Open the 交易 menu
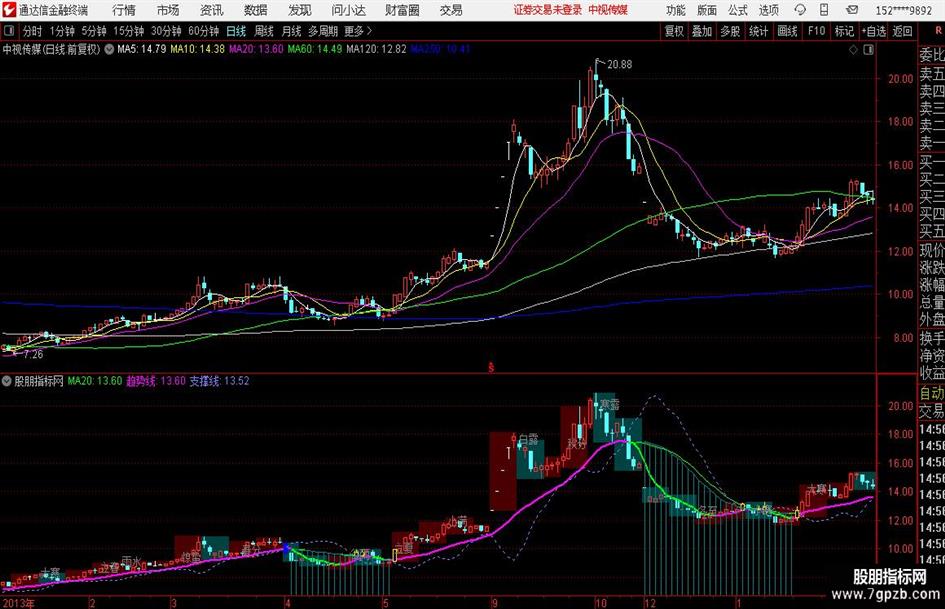This screenshot has width=945, height=609. coord(451,10)
